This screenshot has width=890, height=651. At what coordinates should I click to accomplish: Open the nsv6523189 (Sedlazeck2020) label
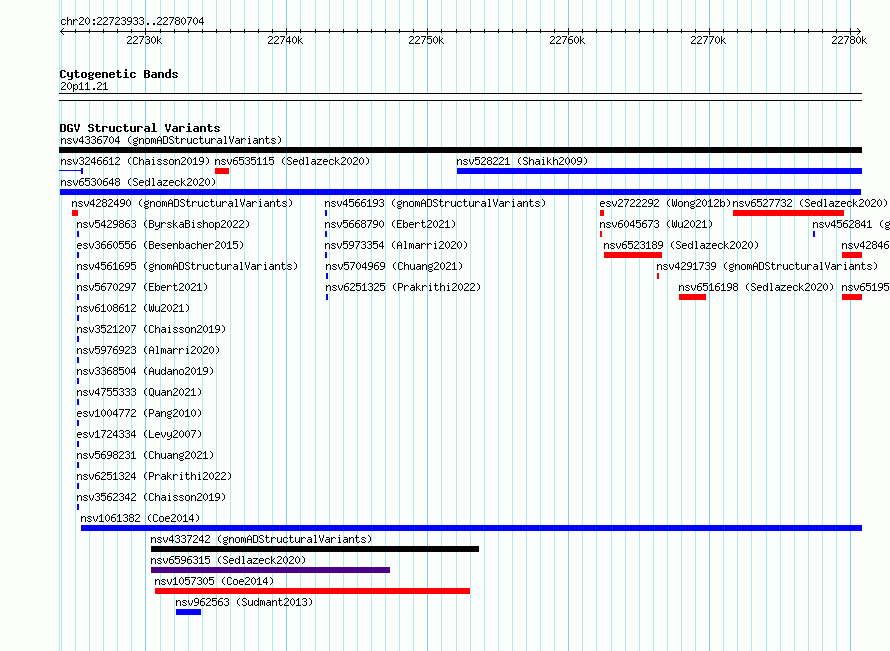(681, 245)
